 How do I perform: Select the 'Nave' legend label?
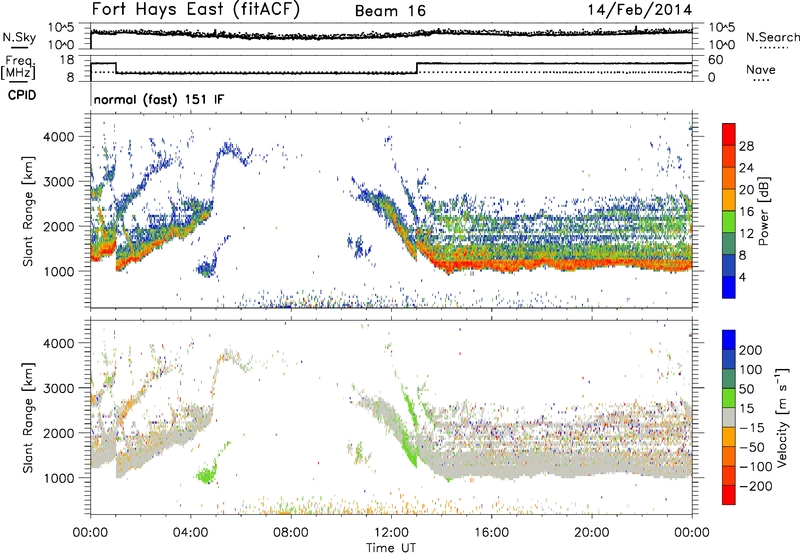click(x=761, y=69)
